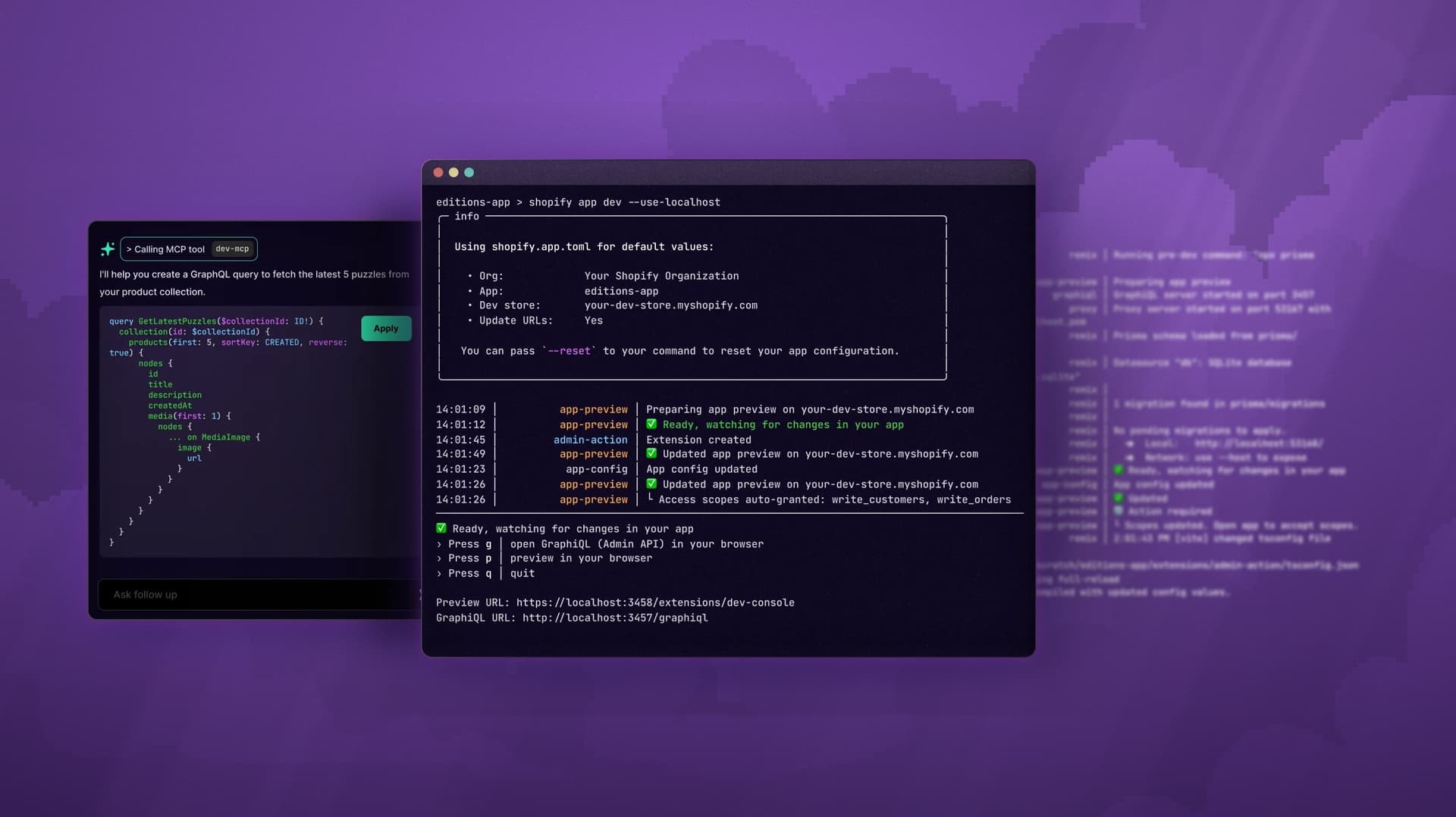
Task: Click the "collection(id: $collectionId)" code line
Action: pos(194,332)
